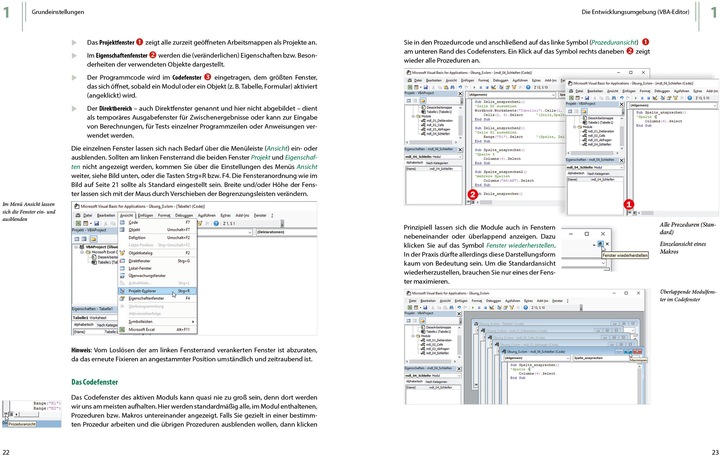
Task: Click blue help icon in page 23 top-left toolbar
Action: pyautogui.click(x=528, y=87)
